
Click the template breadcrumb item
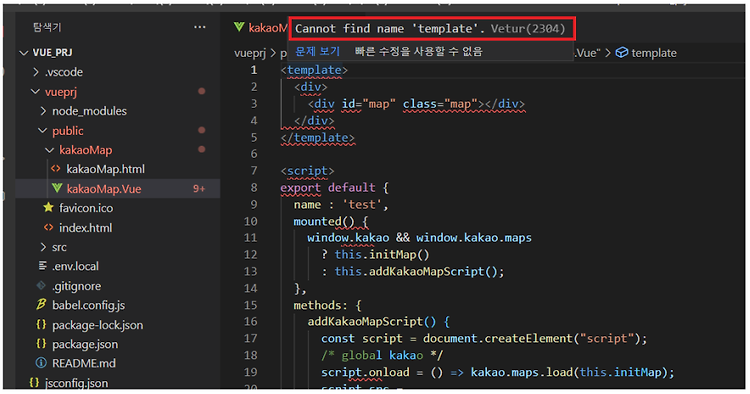(654, 53)
